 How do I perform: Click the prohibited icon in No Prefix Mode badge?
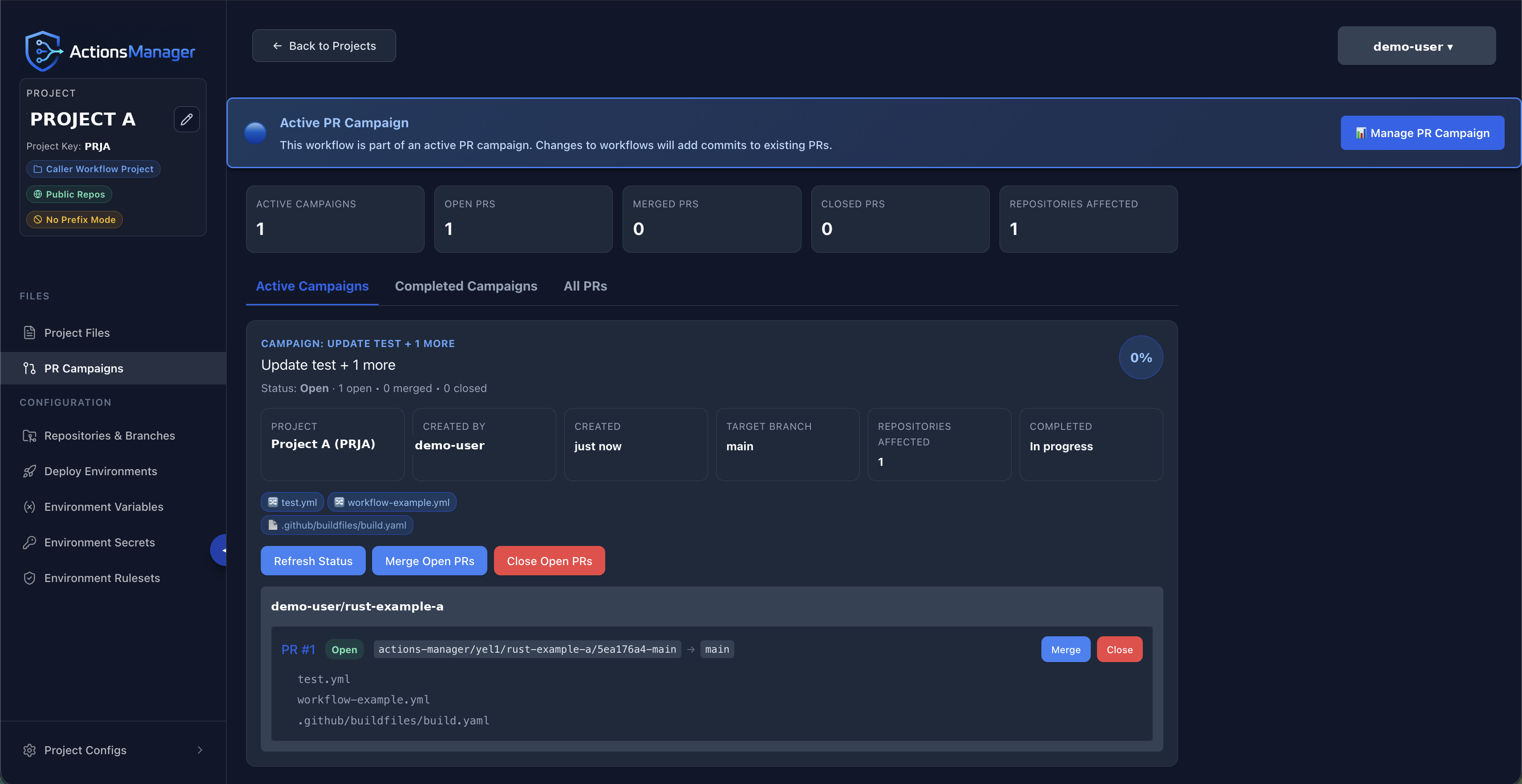coord(38,220)
